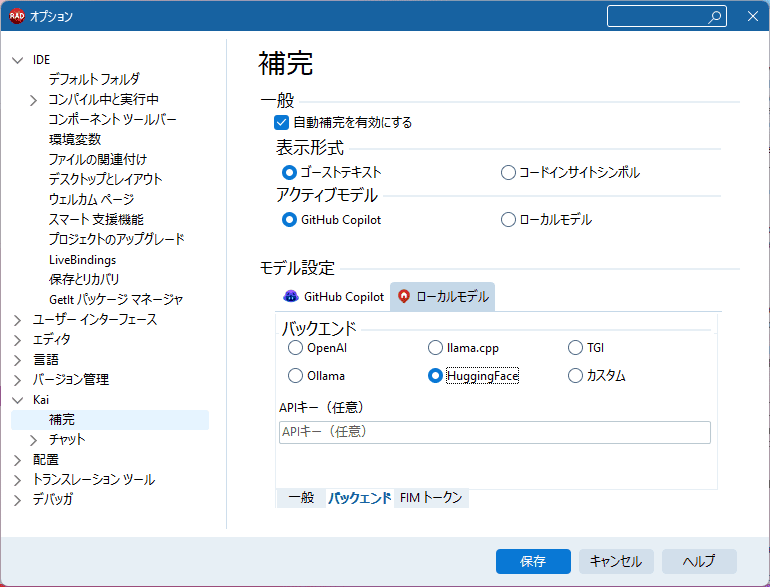Select デバッガ label in tree

point(53,500)
